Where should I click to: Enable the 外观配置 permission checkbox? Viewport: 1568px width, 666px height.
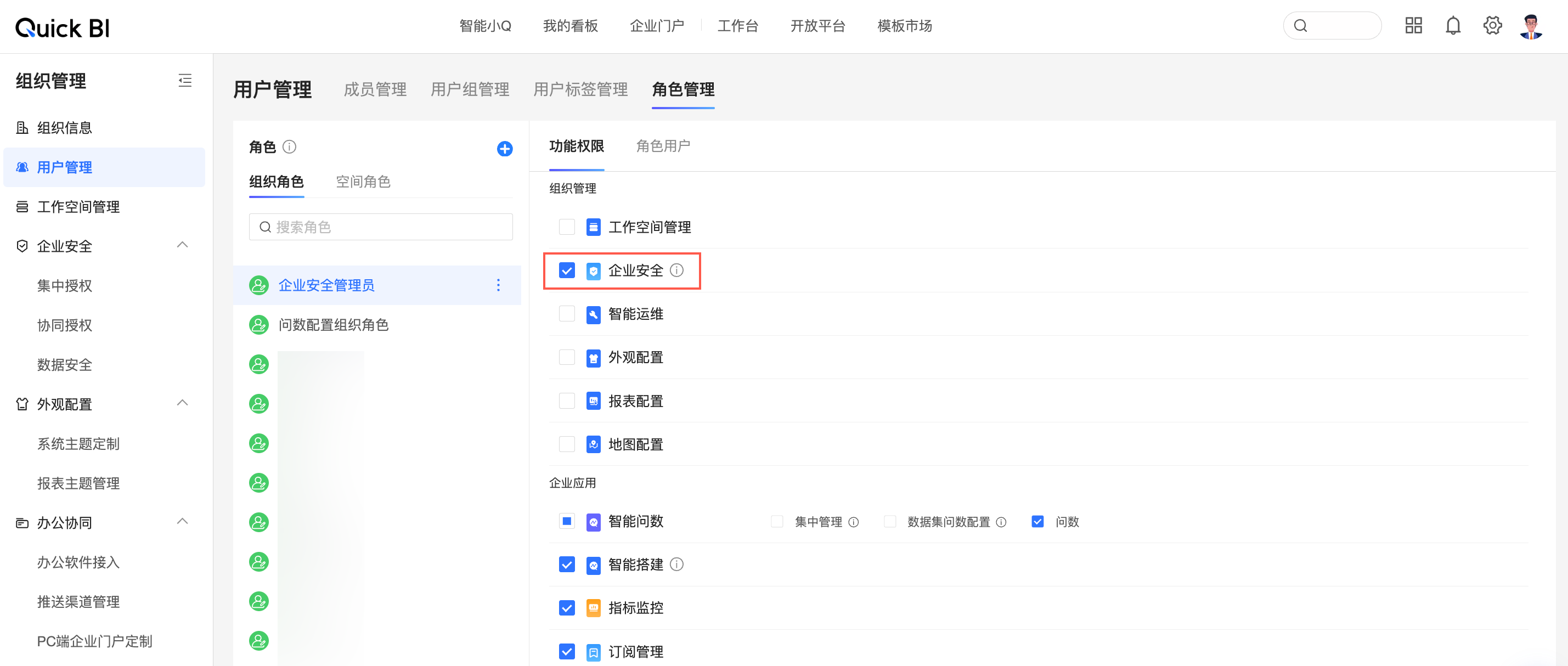pyautogui.click(x=567, y=357)
